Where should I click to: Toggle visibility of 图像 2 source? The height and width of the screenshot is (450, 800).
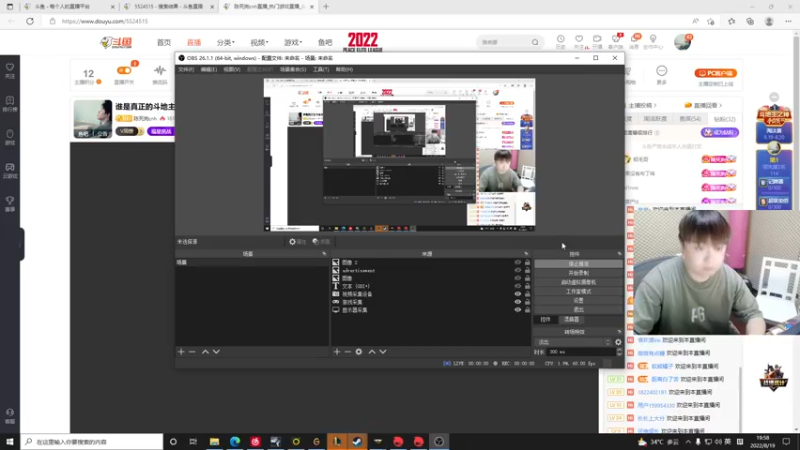coord(517,262)
